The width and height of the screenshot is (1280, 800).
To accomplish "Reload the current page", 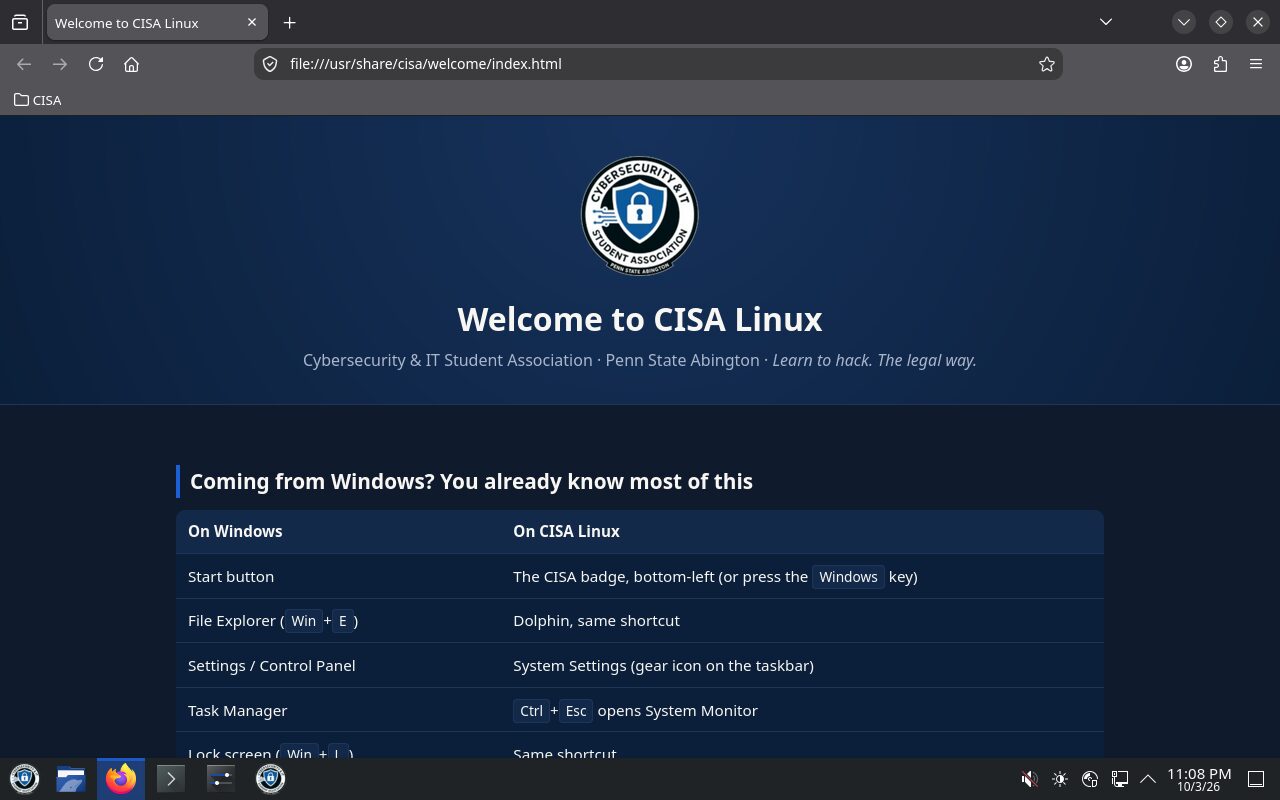I will click(96, 64).
